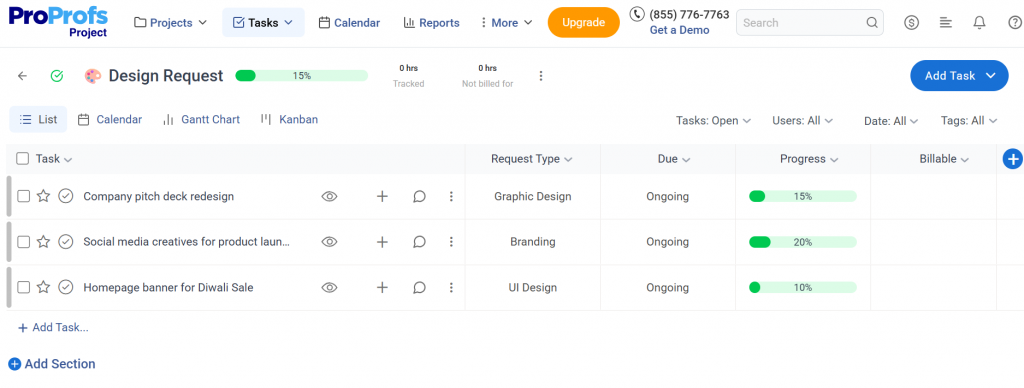Click the phone icon near the number
1024x388 pixels.
[x=637, y=14]
